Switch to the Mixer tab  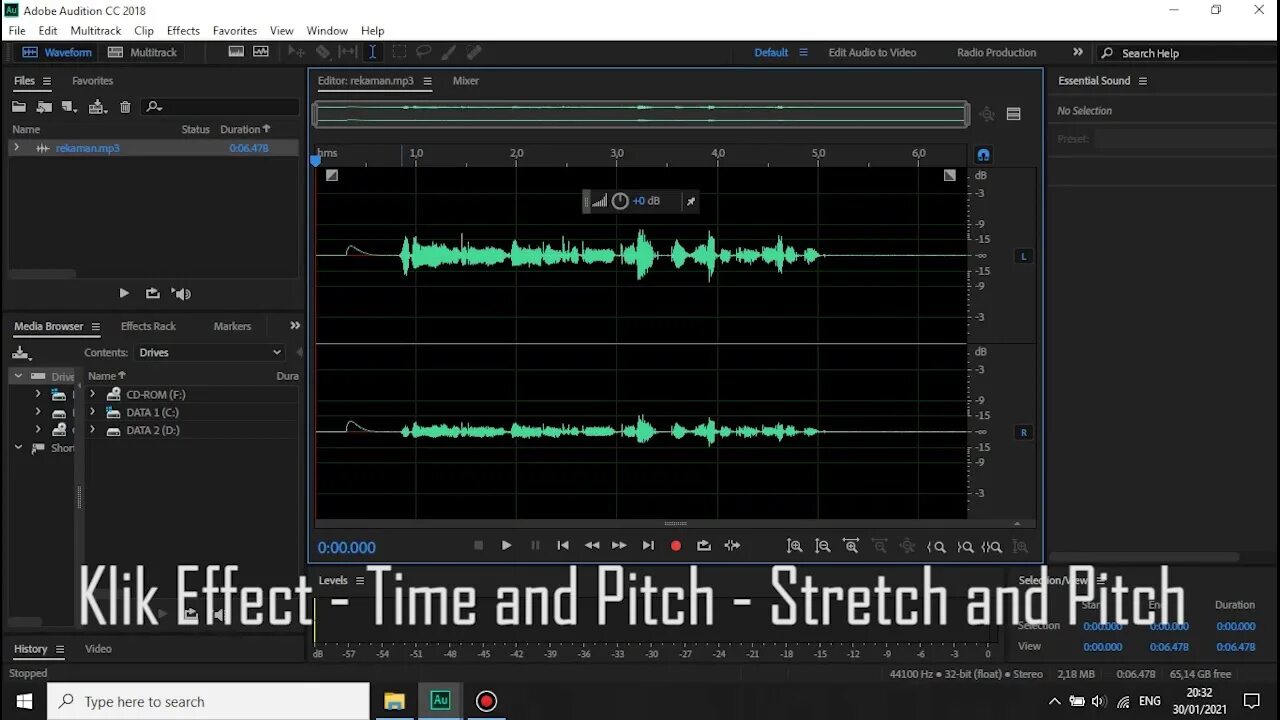coord(466,81)
